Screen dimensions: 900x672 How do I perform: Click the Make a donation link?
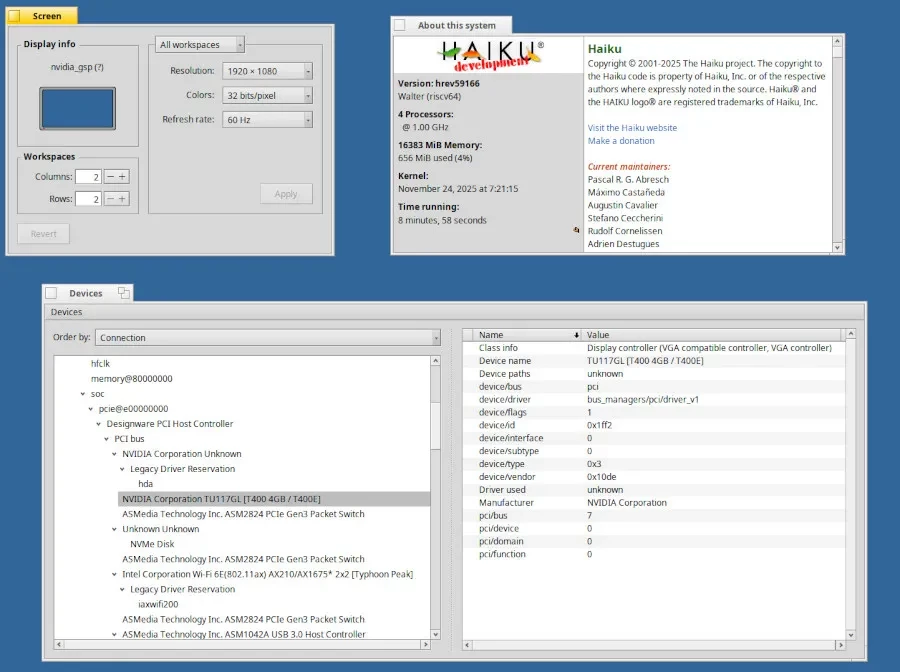tap(621, 141)
